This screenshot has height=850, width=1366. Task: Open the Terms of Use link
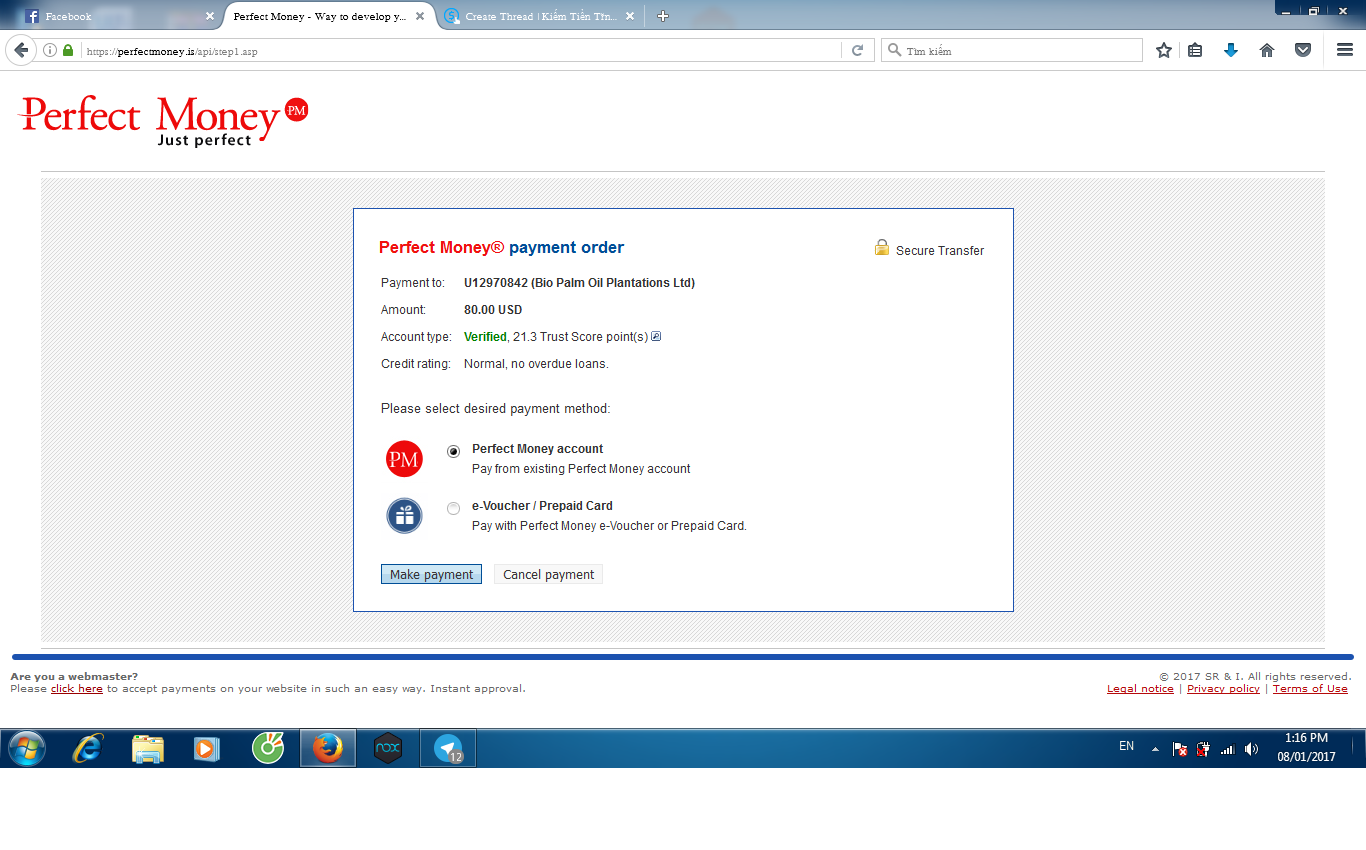1310,688
